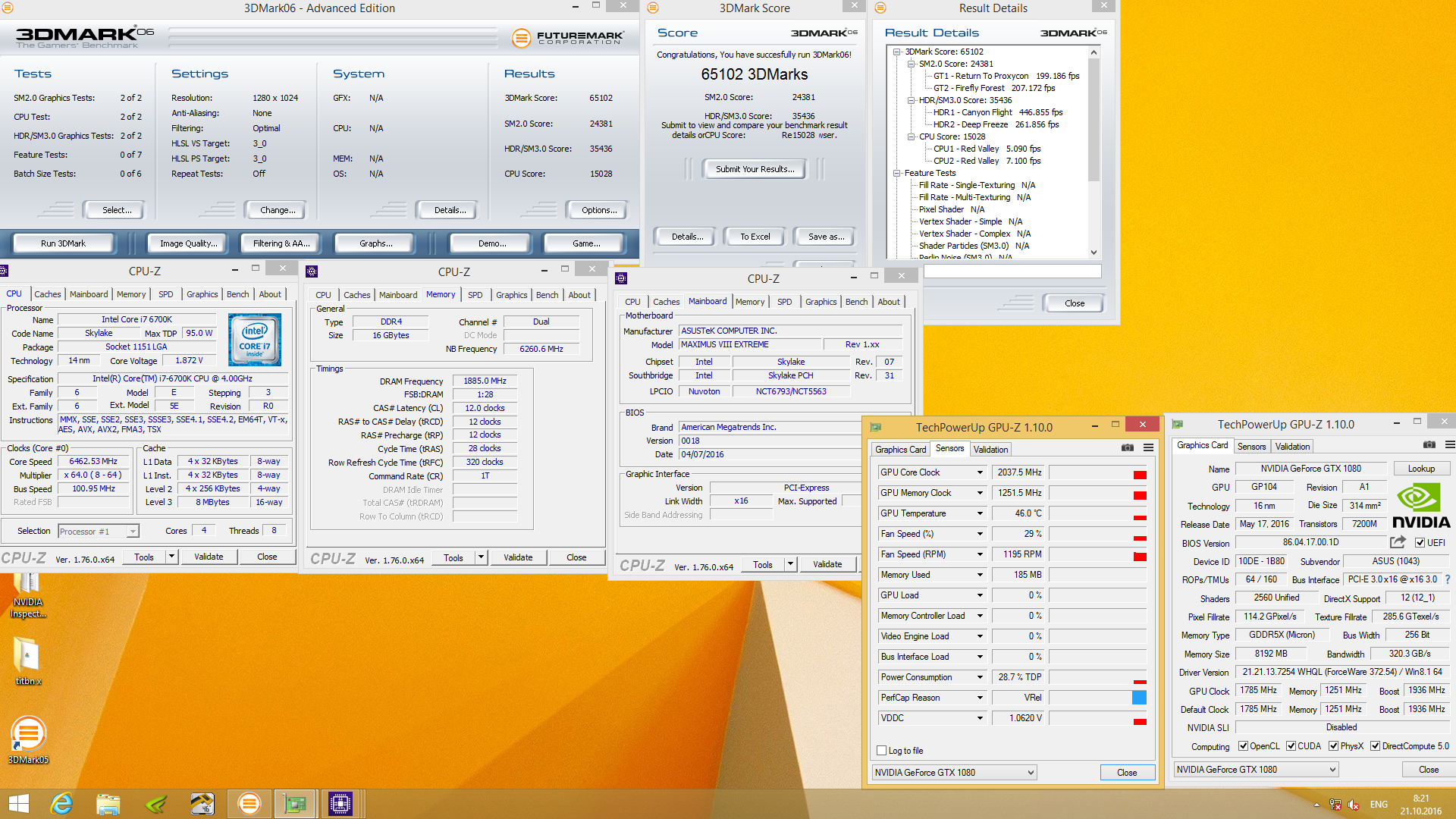The height and width of the screenshot is (819, 1456).
Task: Click the Save as button in 3DMark Score
Action: 826,237
